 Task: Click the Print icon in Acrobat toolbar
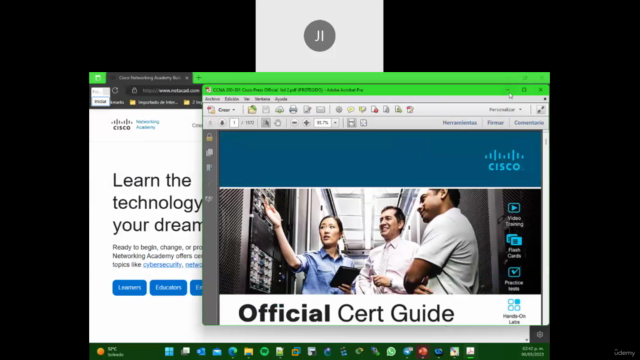point(293,109)
